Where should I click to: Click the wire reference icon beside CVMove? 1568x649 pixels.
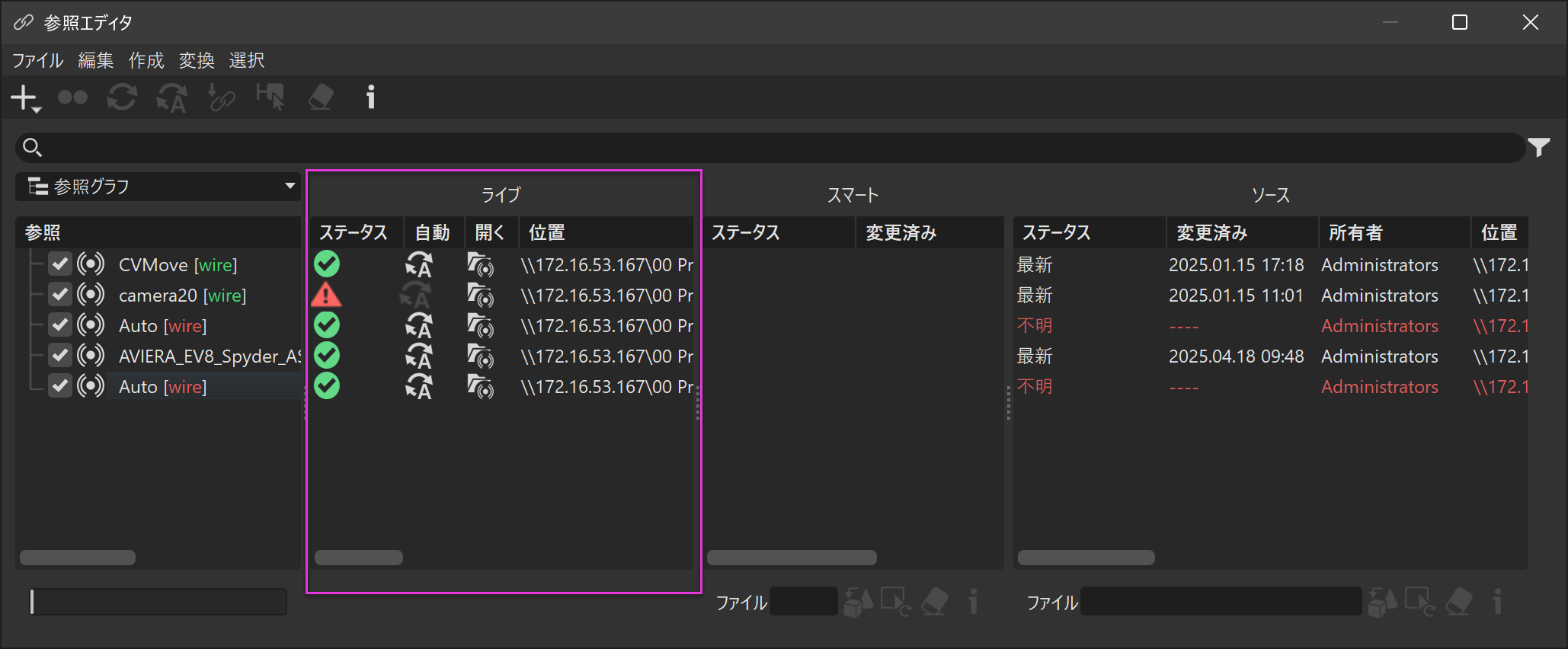tap(91, 264)
